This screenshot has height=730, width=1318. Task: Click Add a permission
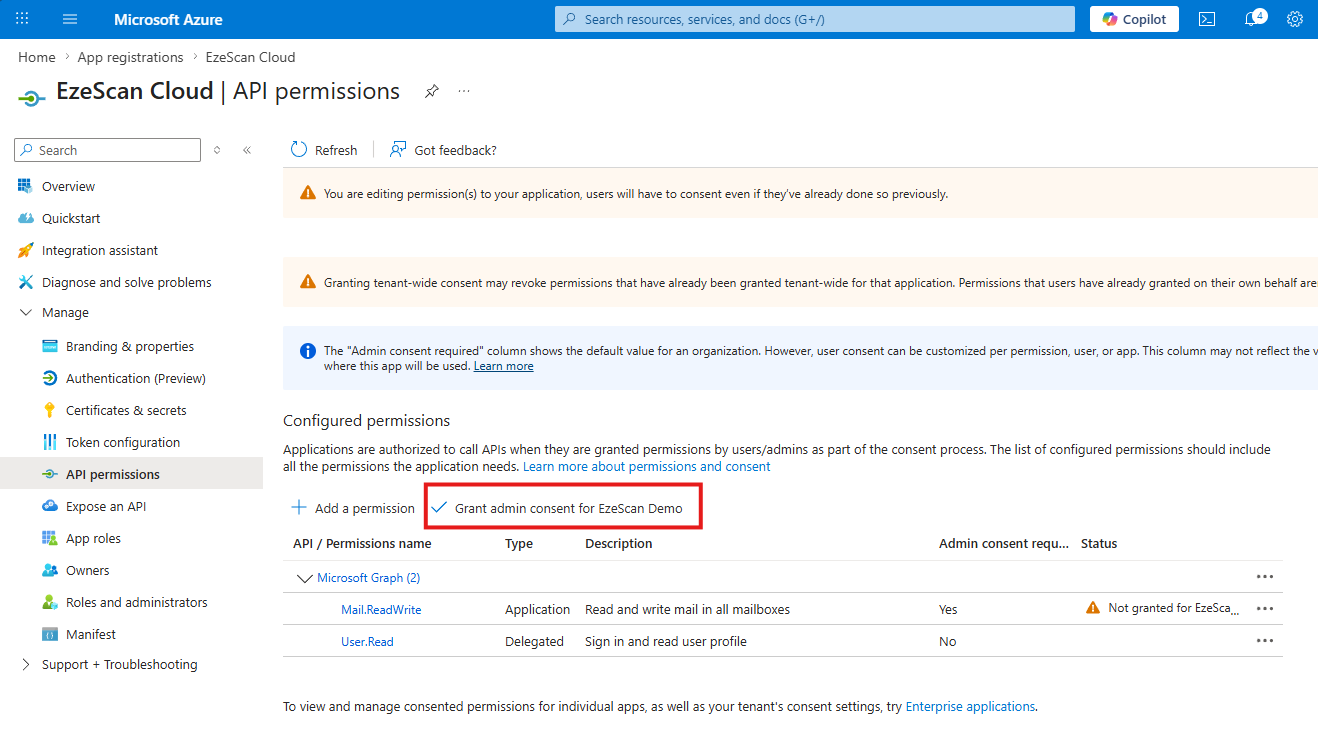click(x=352, y=508)
